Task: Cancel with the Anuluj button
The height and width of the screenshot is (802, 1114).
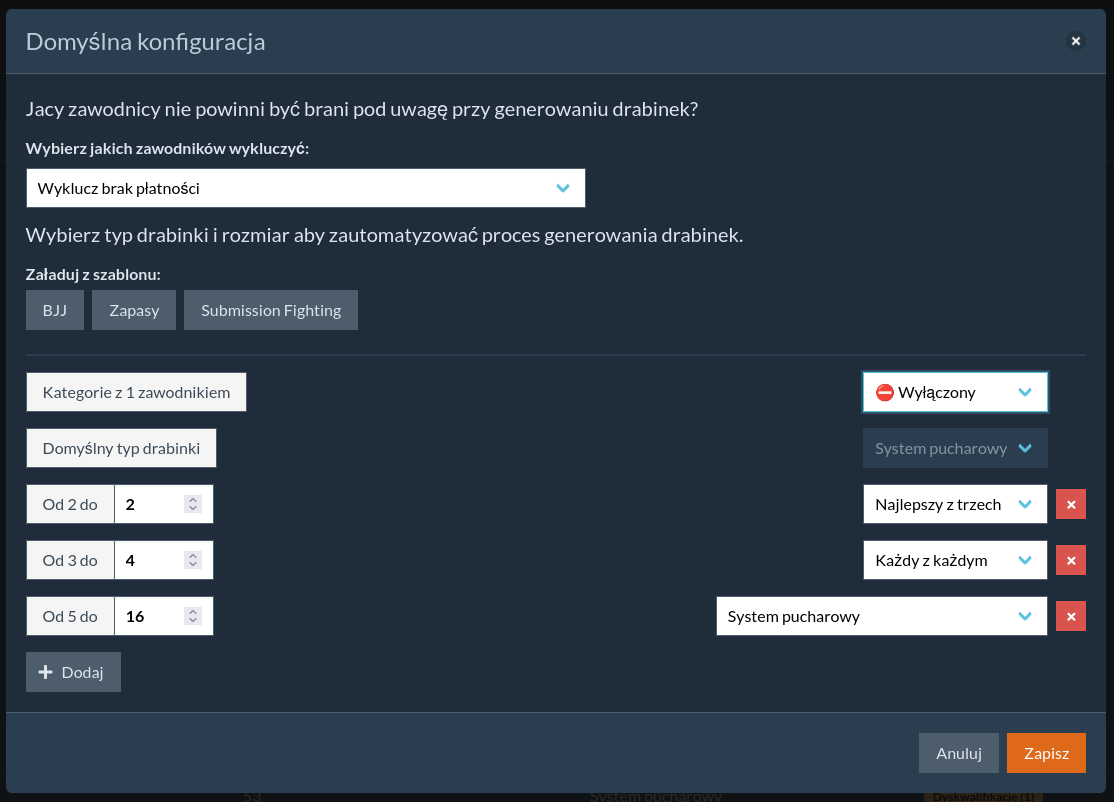Action: click(x=958, y=753)
